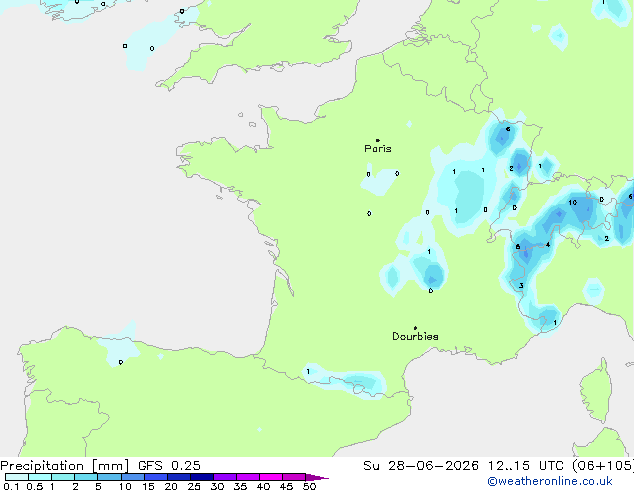Open the weatheronline.co.uk link

pyautogui.click(x=550, y=481)
